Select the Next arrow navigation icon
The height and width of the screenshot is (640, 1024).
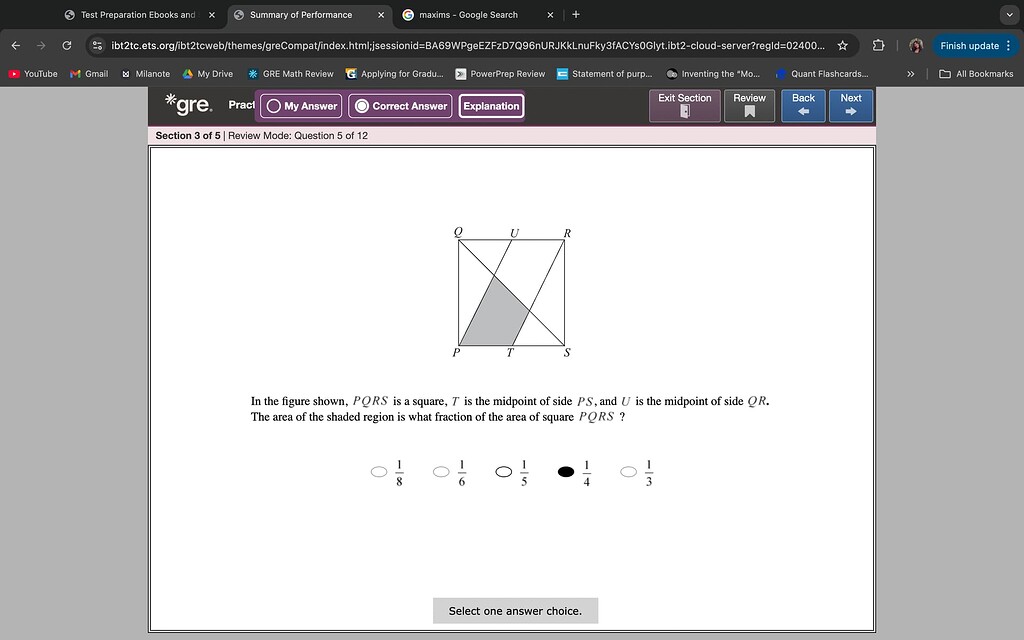(x=851, y=111)
